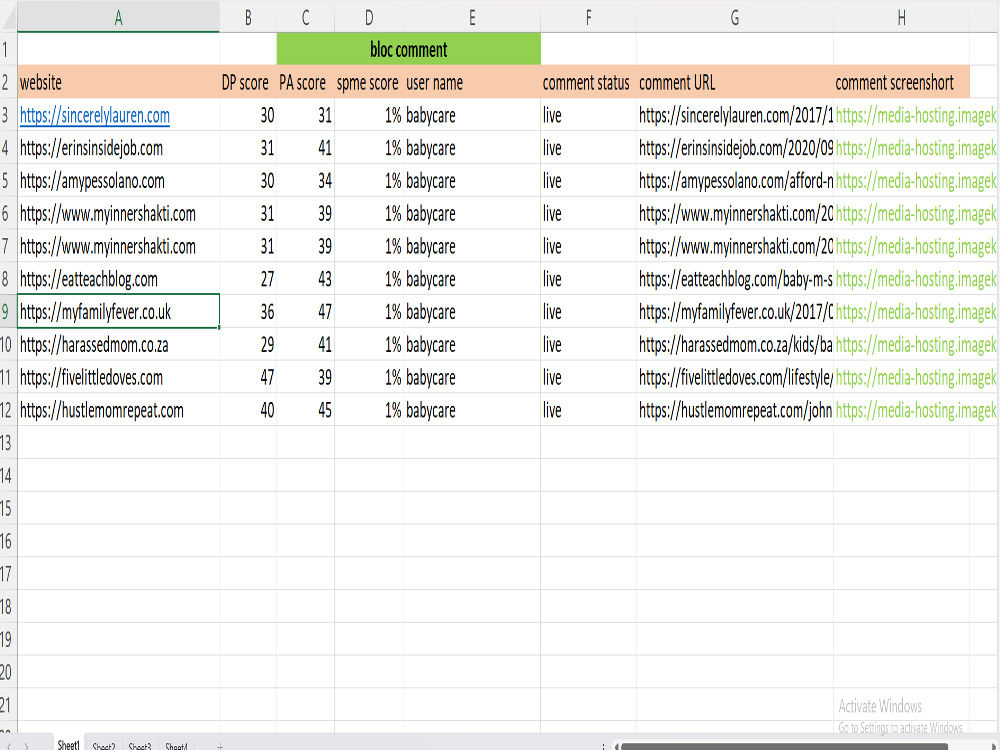Click the green 'bloc comment' merged cell

click(x=408, y=49)
